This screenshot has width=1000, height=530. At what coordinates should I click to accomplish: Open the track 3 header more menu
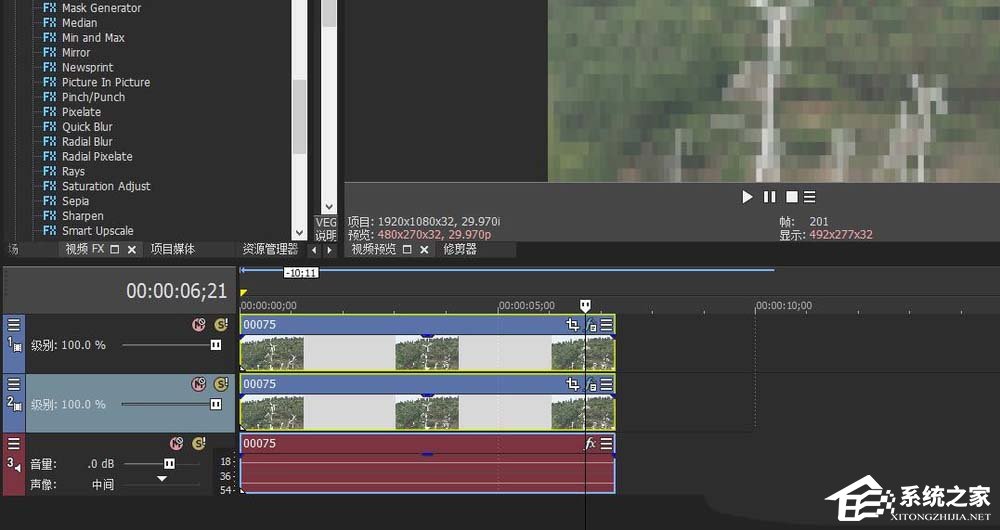tap(13, 443)
